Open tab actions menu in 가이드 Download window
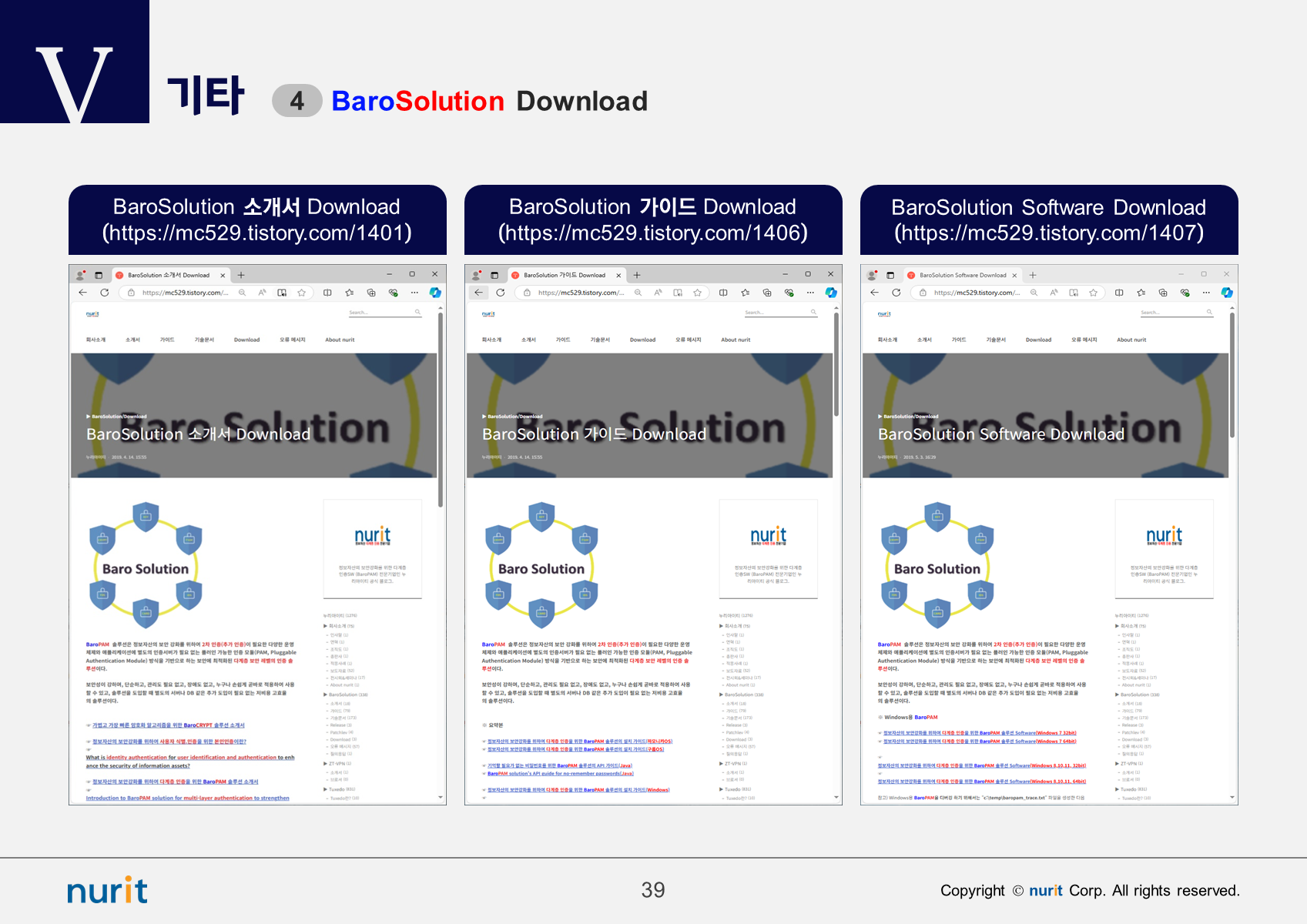Viewport: 1307px width, 924px height. (x=494, y=275)
